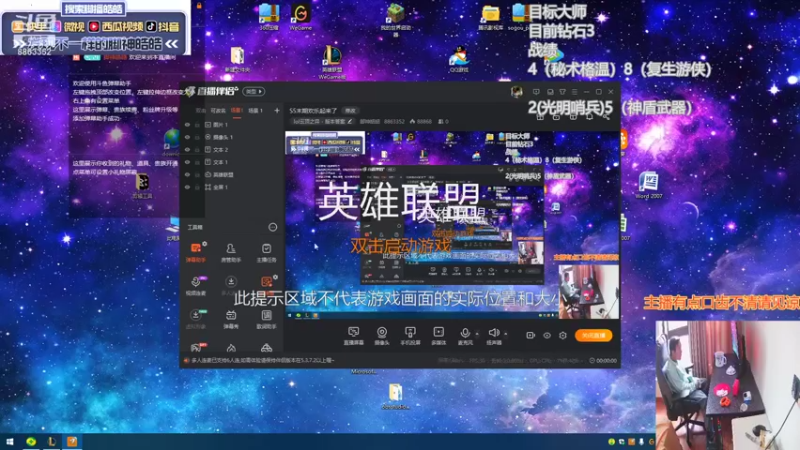Click the first tab left of 可选装
This screenshot has width=800, height=450.
click(201, 111)
